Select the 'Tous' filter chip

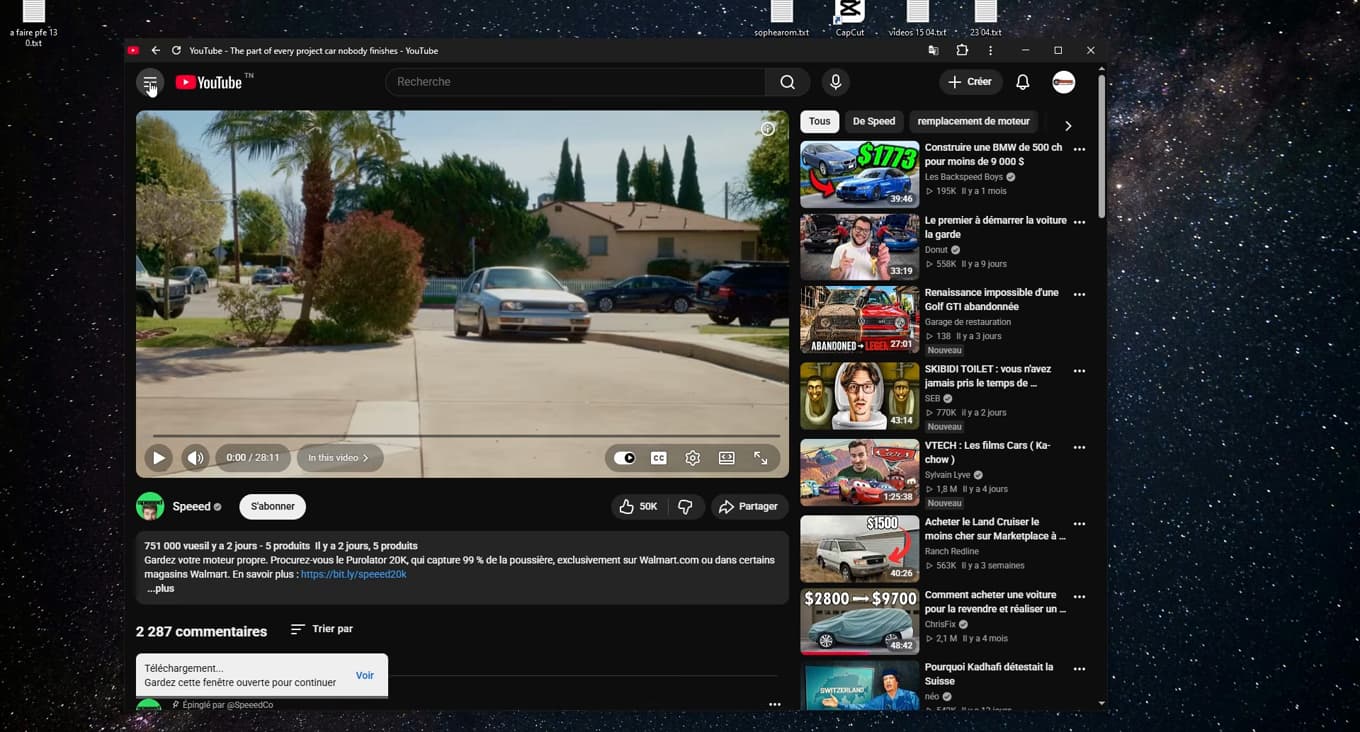tap(820, 121)
